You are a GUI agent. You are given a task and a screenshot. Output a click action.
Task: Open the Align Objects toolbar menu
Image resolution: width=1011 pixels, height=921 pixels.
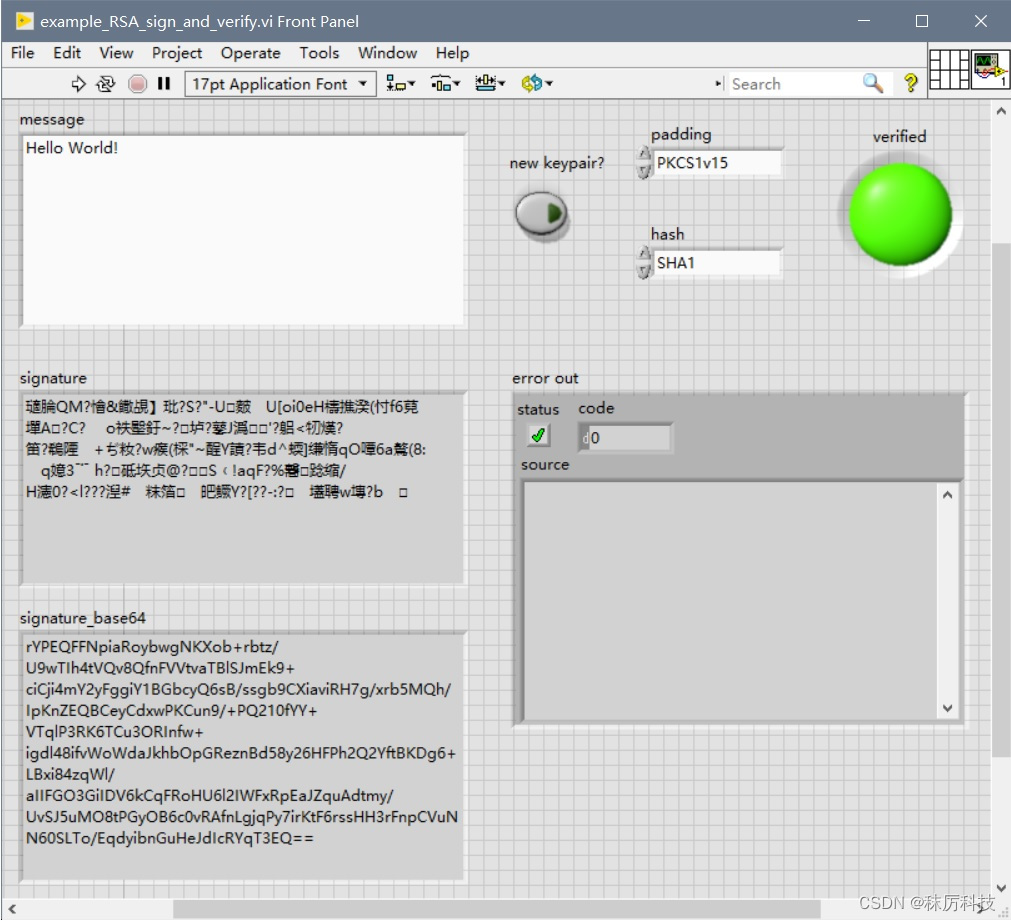pos(399,84)
